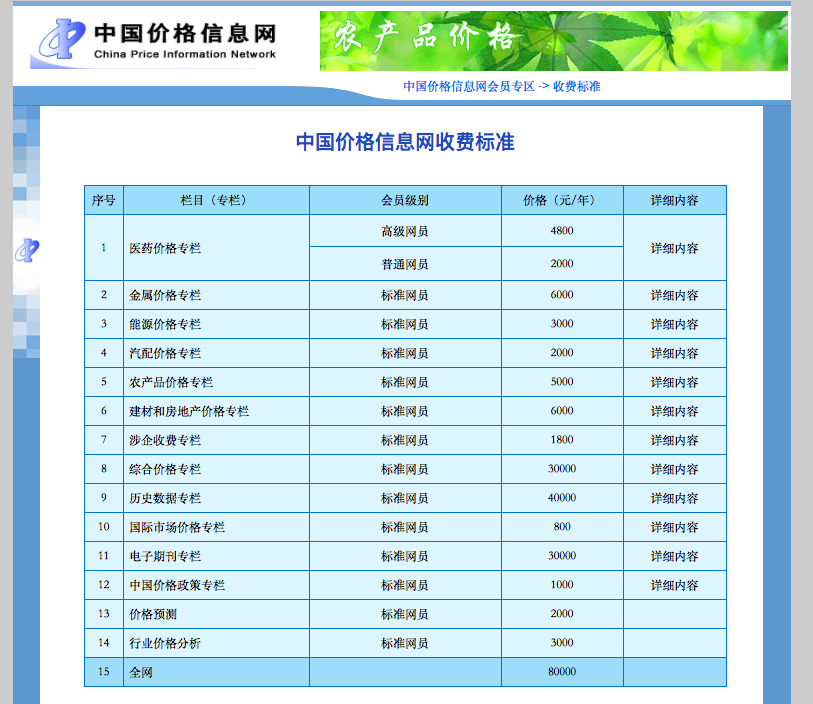
Task: Click the price 1000 cell
Action: pyautogui.click(x=562, y=586)
